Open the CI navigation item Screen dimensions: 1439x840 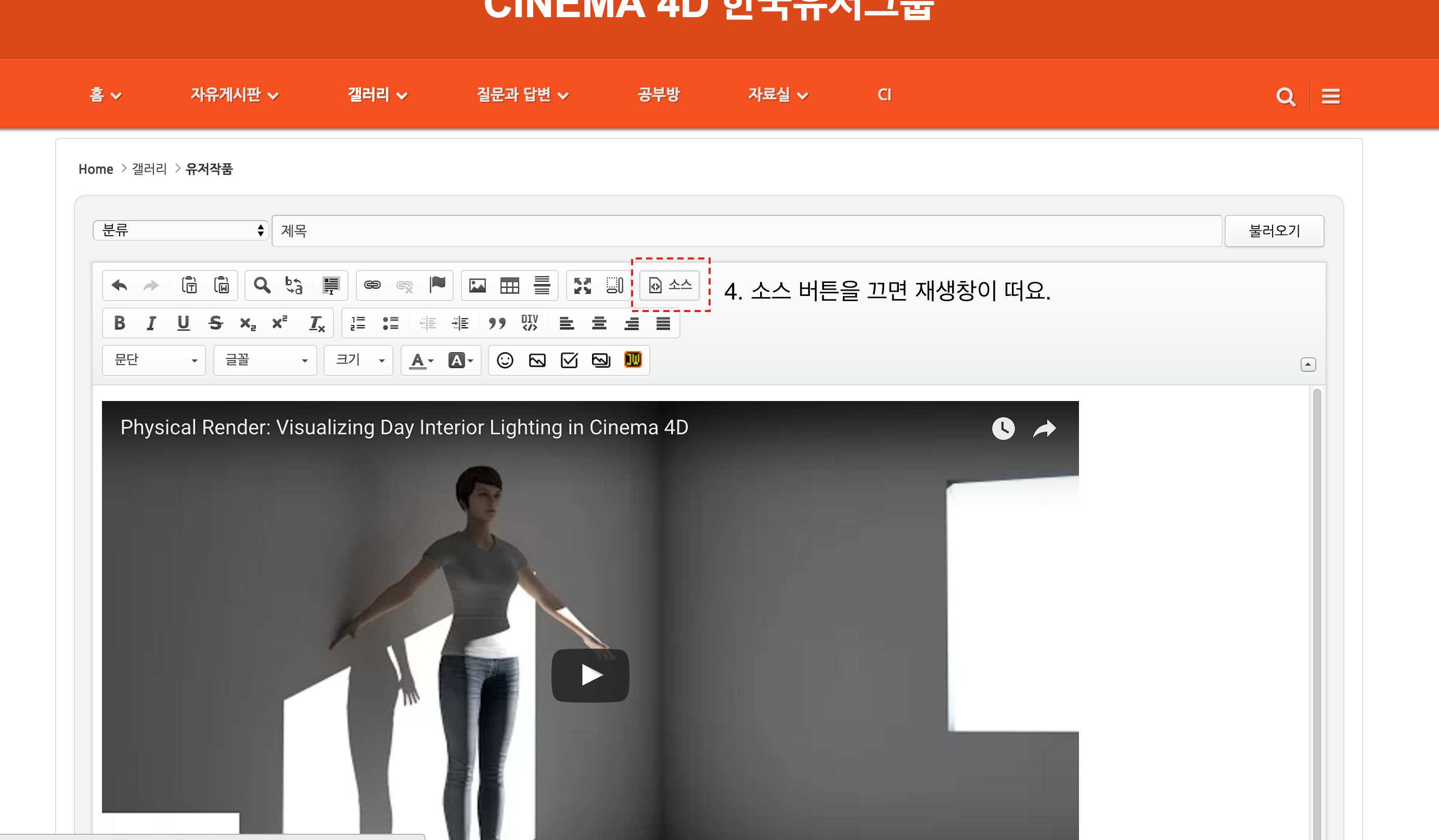click(884, 95)
